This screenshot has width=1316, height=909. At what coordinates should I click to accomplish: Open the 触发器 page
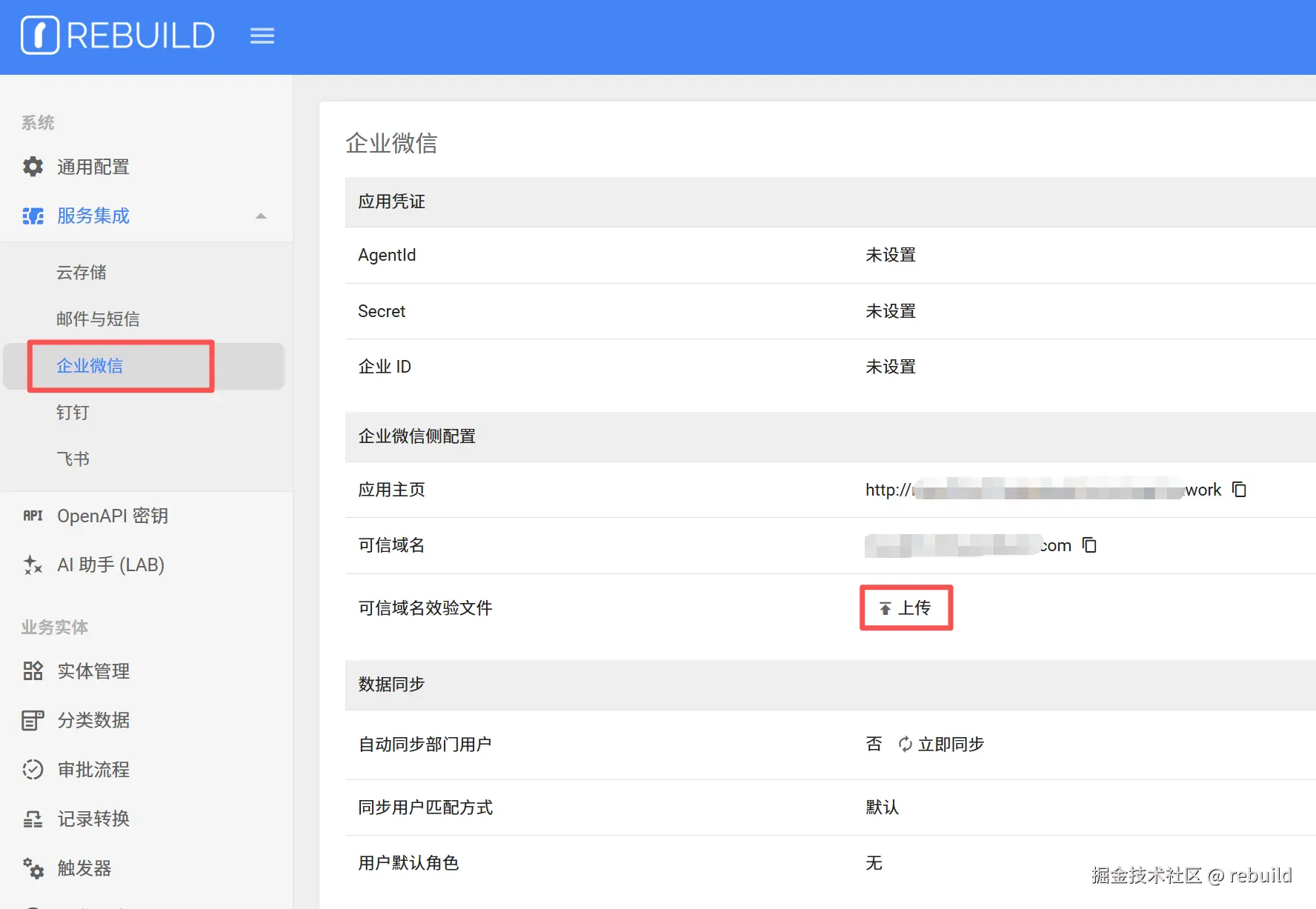[x=84, y=868]
